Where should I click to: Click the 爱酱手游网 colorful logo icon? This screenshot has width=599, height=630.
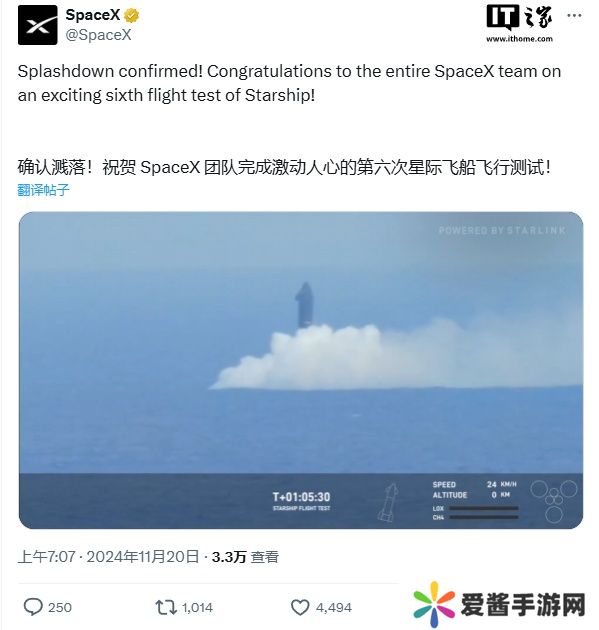pos(434,604)
